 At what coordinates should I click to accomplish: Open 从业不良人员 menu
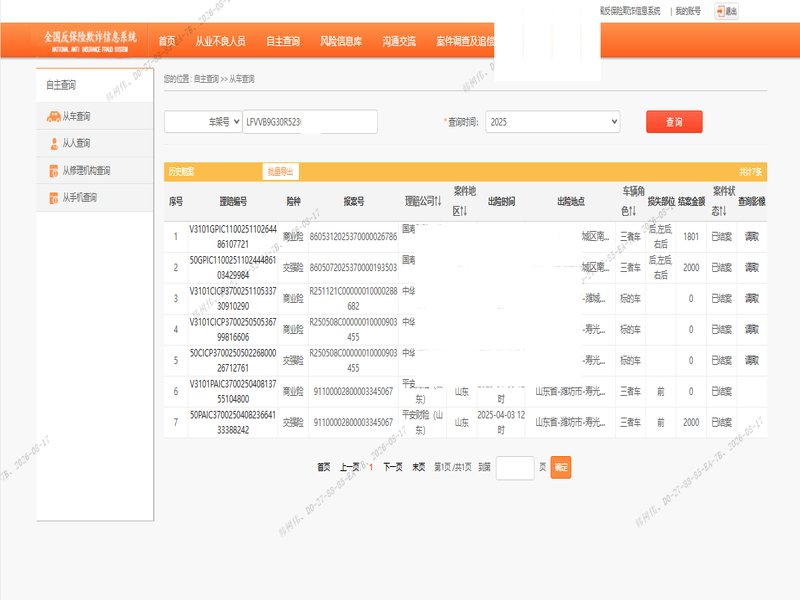click(220, 41)
